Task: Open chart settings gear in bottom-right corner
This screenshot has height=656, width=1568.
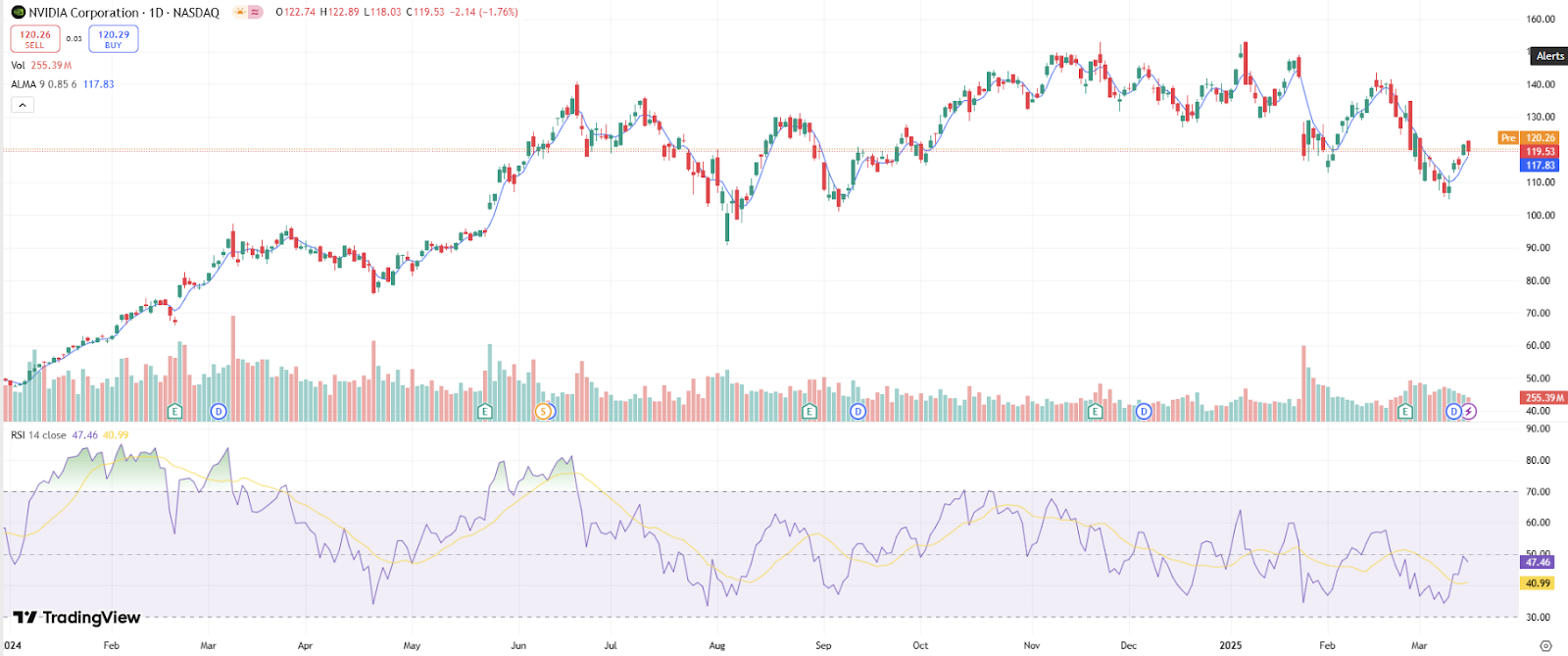Action: pyautogui.click(x=1545, y=645)
